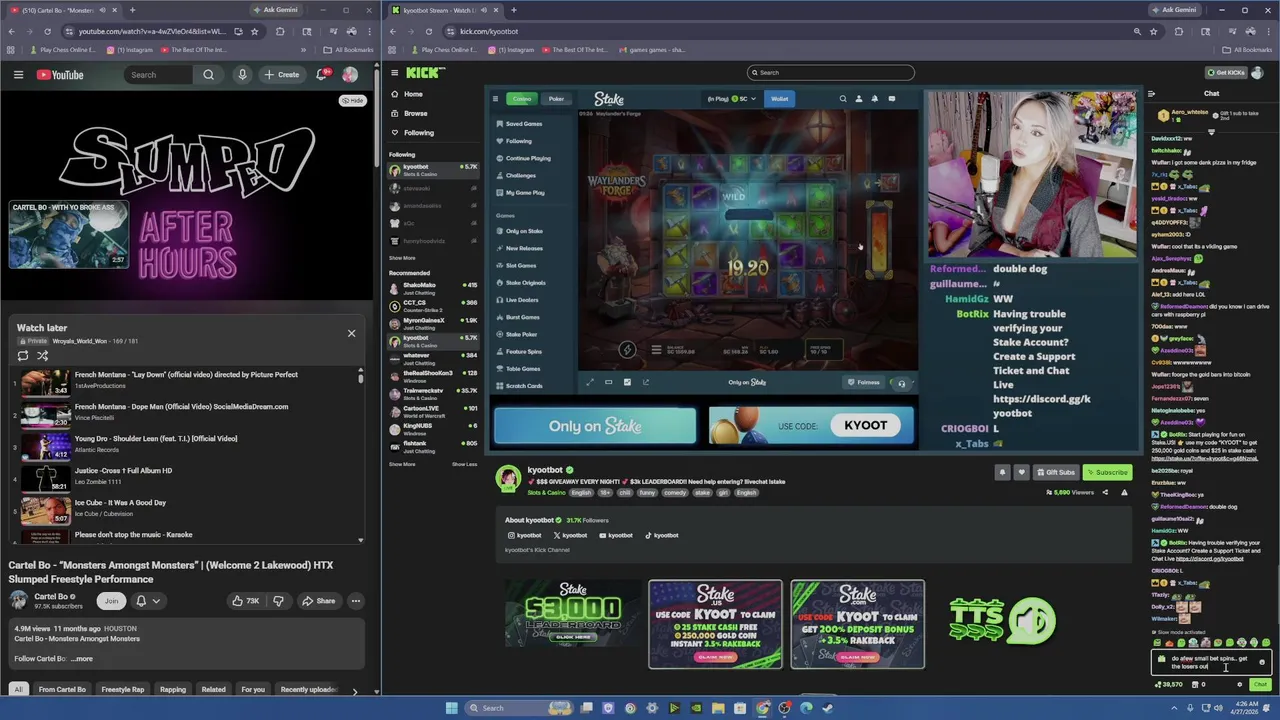Share the Cartel Bo video

pos(319,601)
